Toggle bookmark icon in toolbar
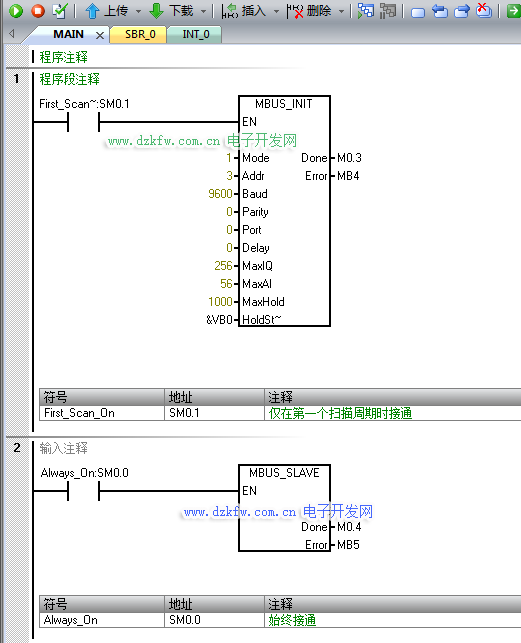Image resolution: width=521 pixels, height=643 pixels. tap(418, 12)
